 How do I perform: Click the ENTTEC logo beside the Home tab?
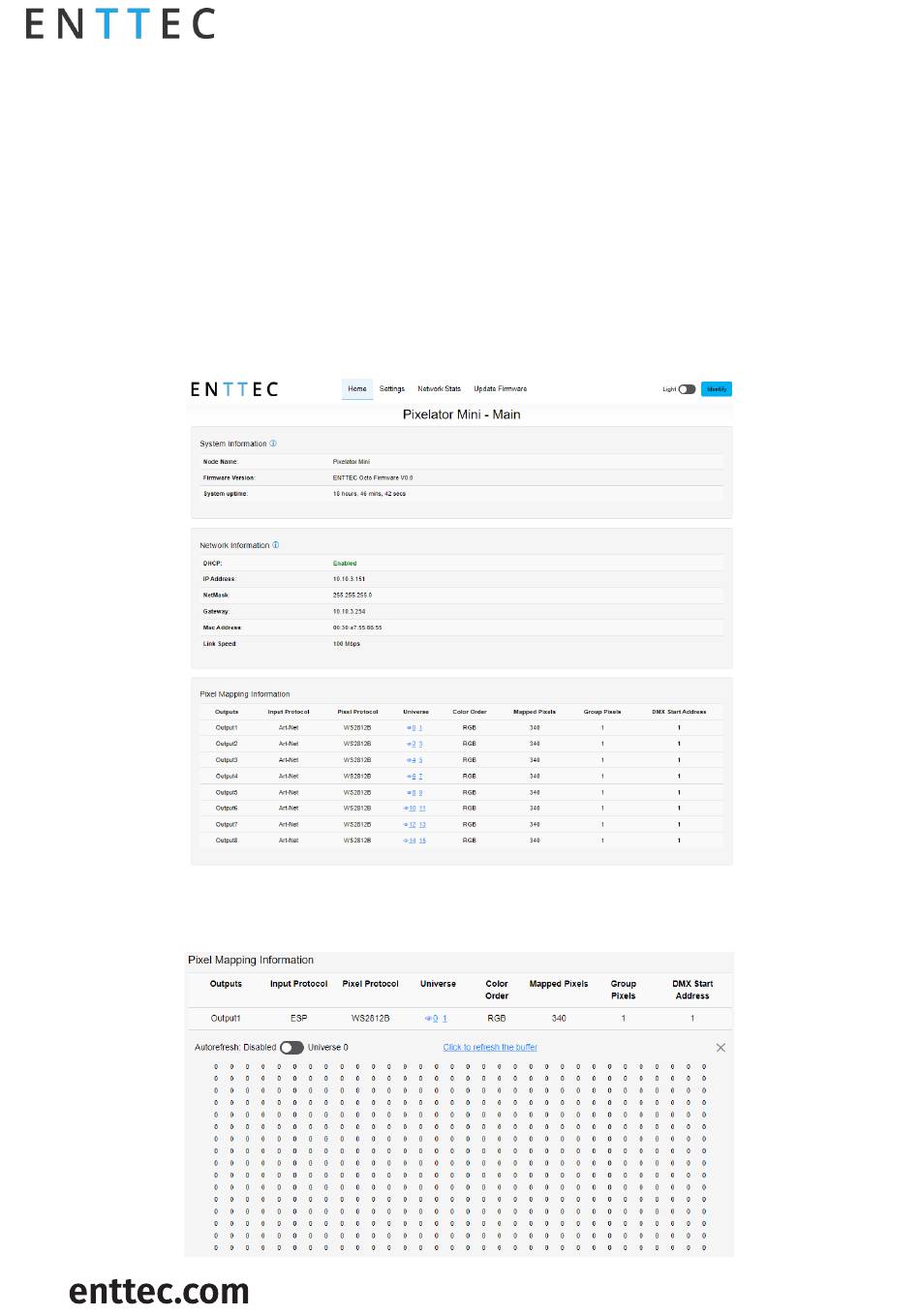pos(234,389)
